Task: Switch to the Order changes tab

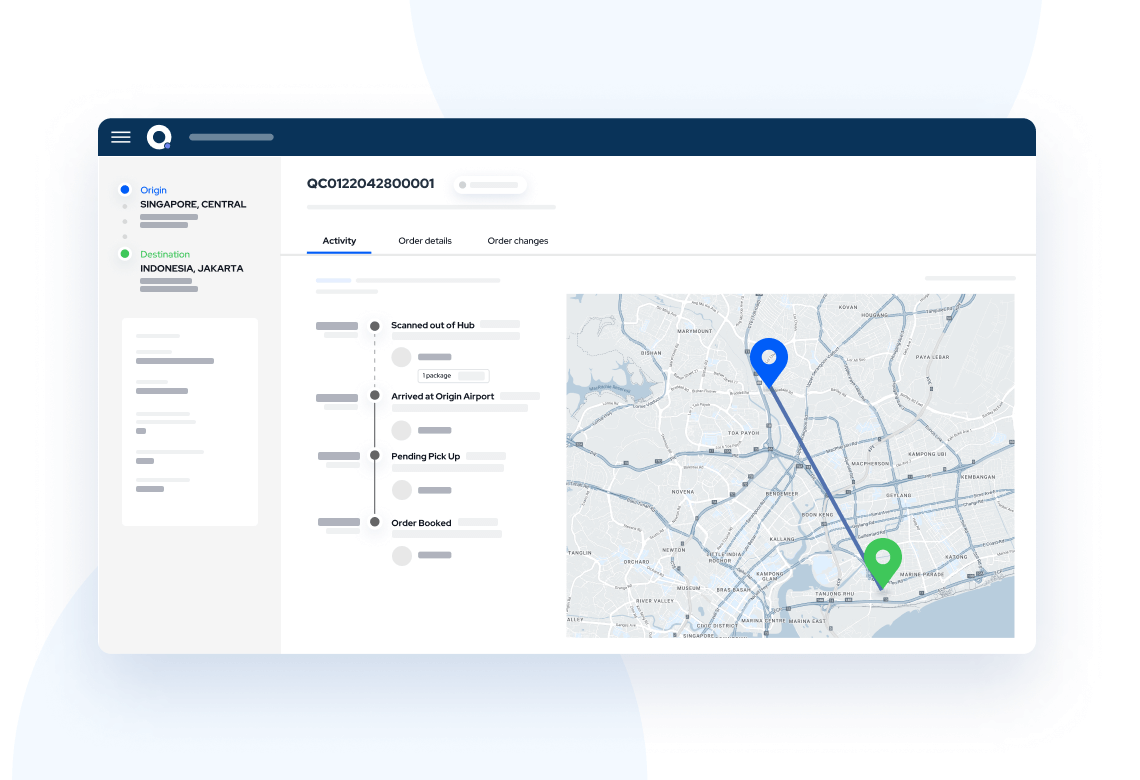Action: click(518, 241)
